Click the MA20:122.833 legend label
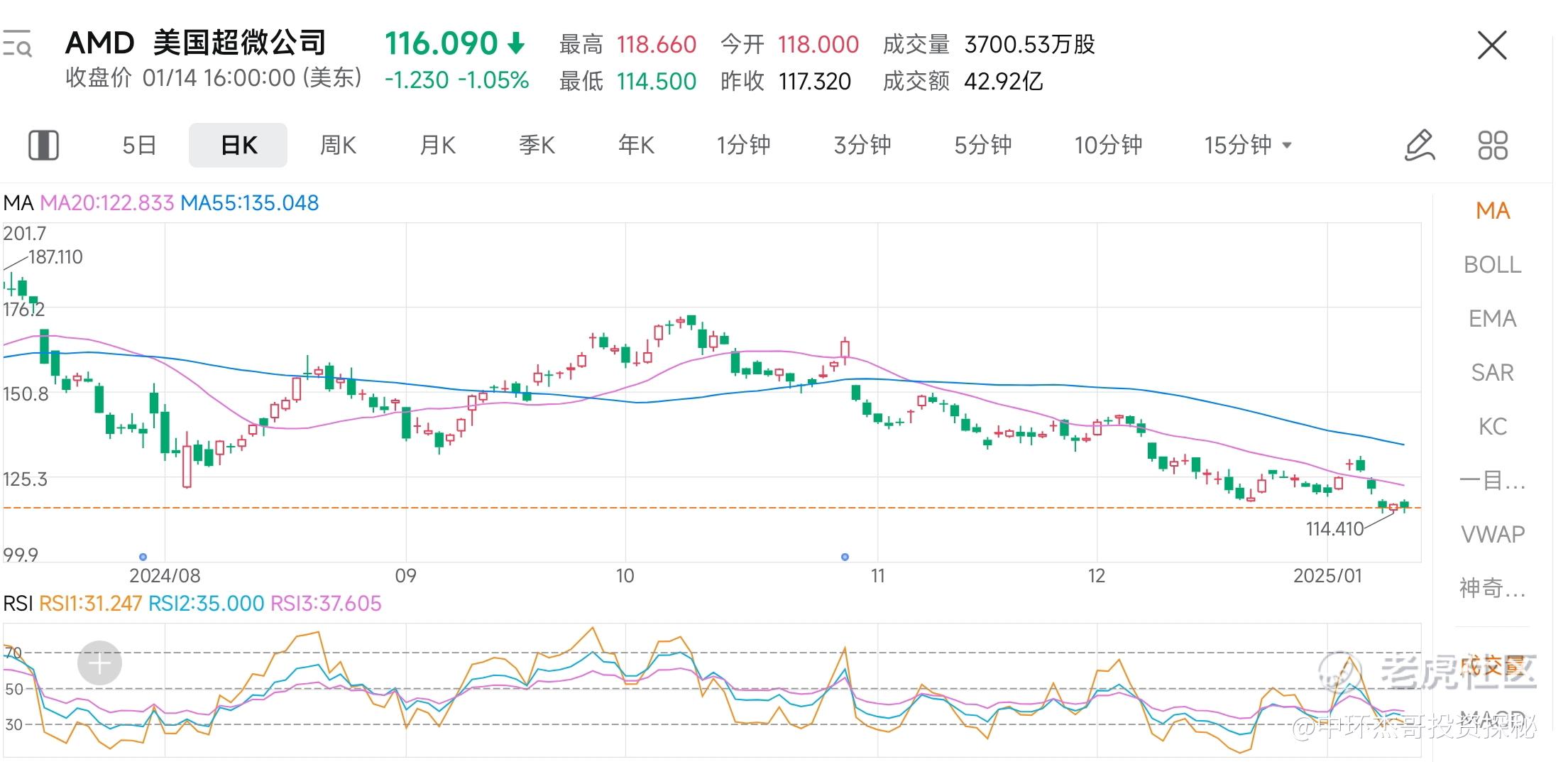This screenshot has width=1568, height=762. coord(106,203)
